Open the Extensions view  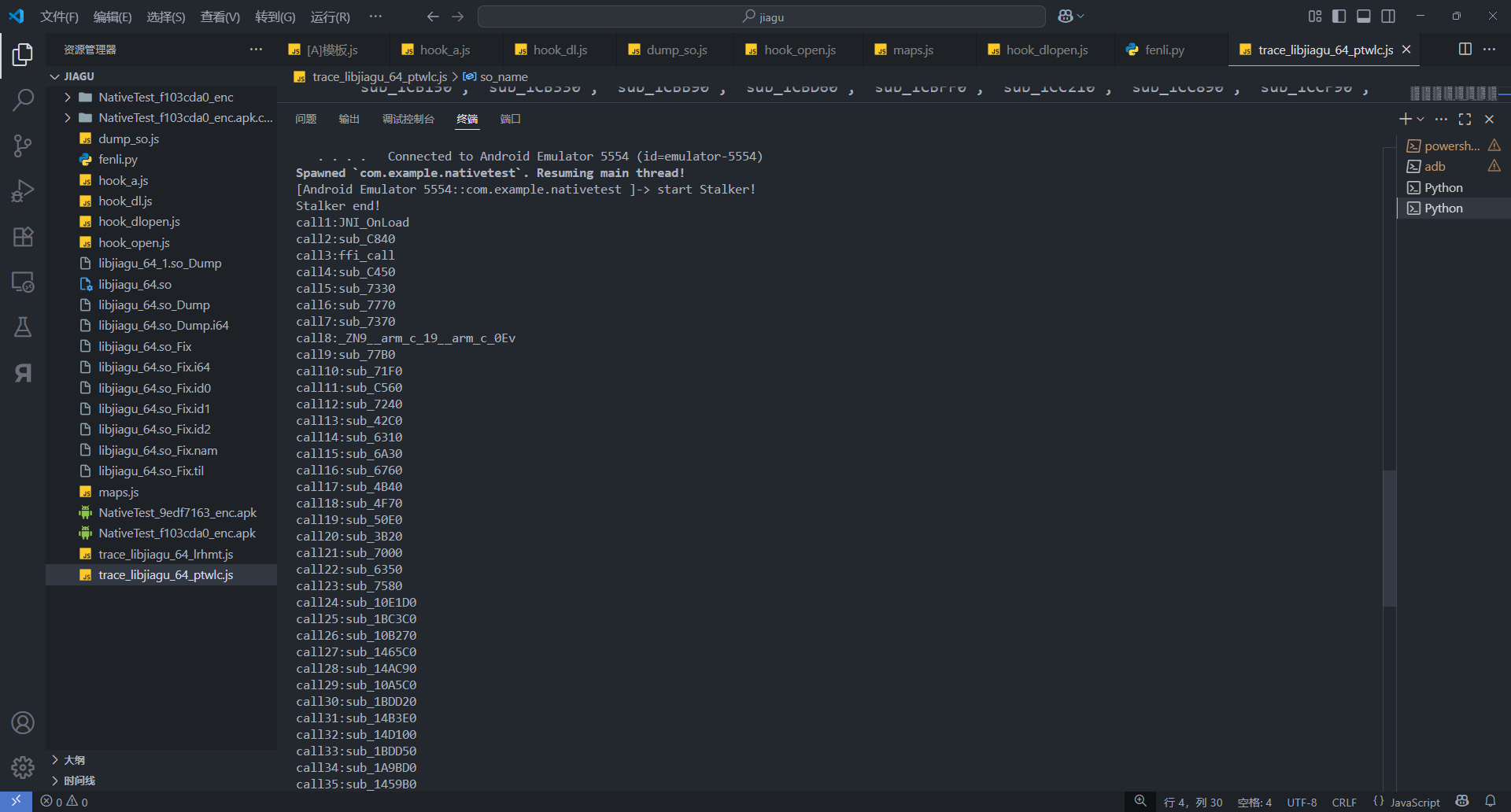[23, 237]
